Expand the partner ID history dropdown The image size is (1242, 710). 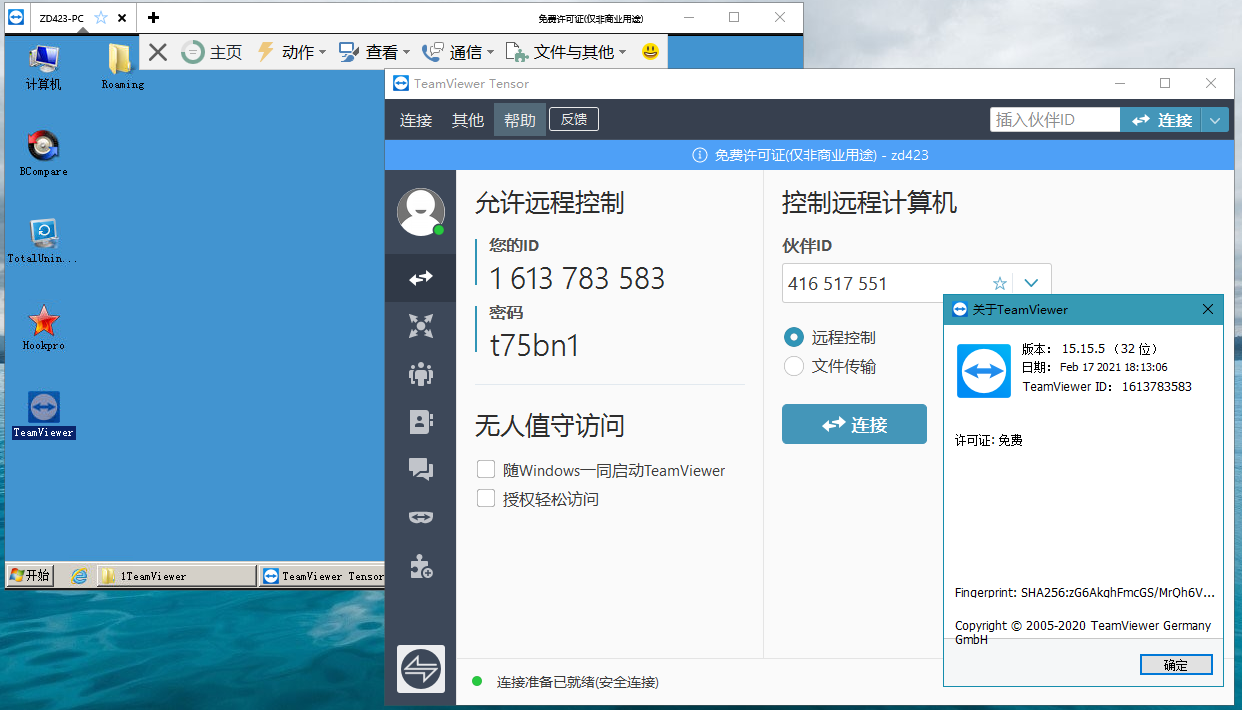tap(1032, 284)
